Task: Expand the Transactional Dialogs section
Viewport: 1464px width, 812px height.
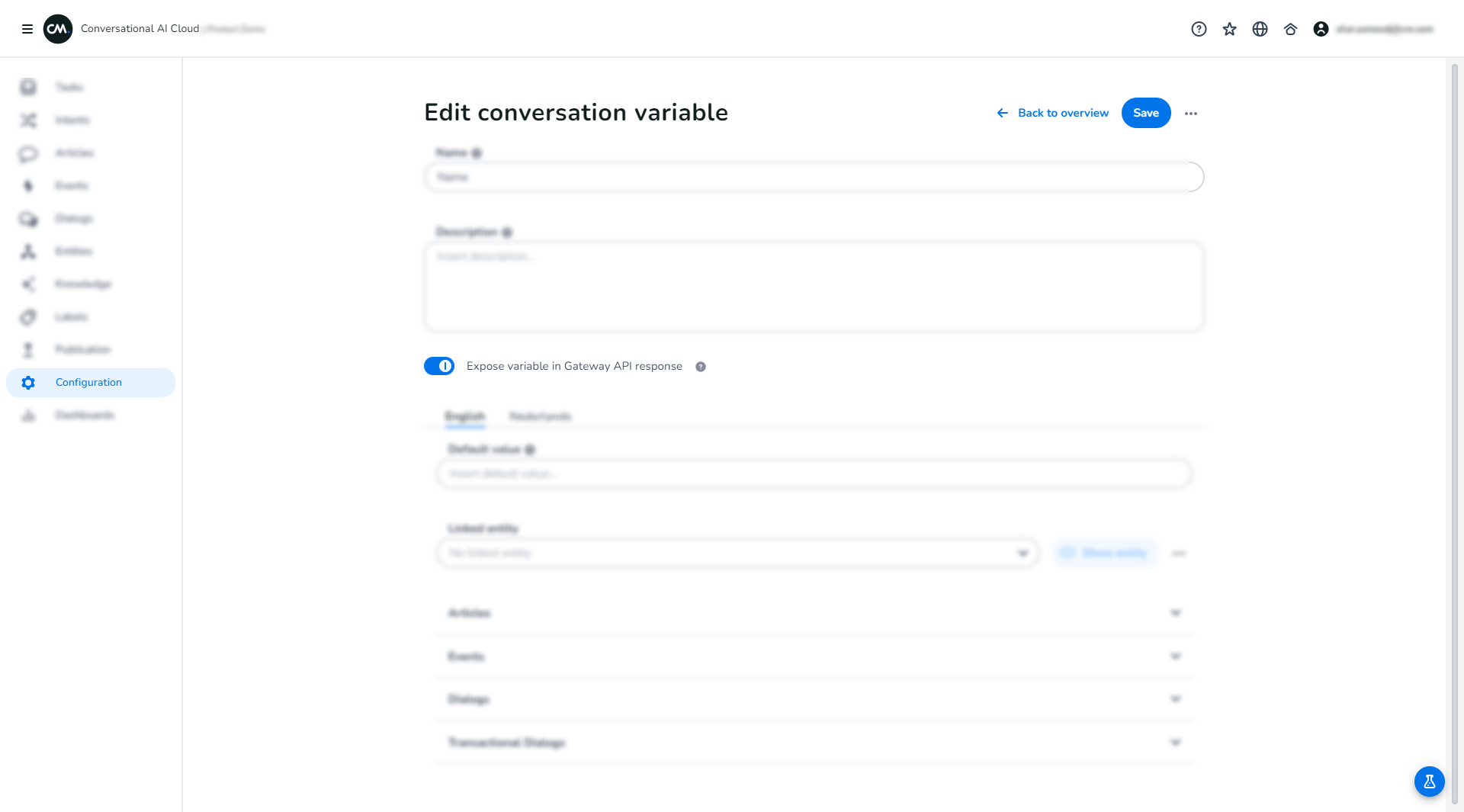Action: click(814, 743)
